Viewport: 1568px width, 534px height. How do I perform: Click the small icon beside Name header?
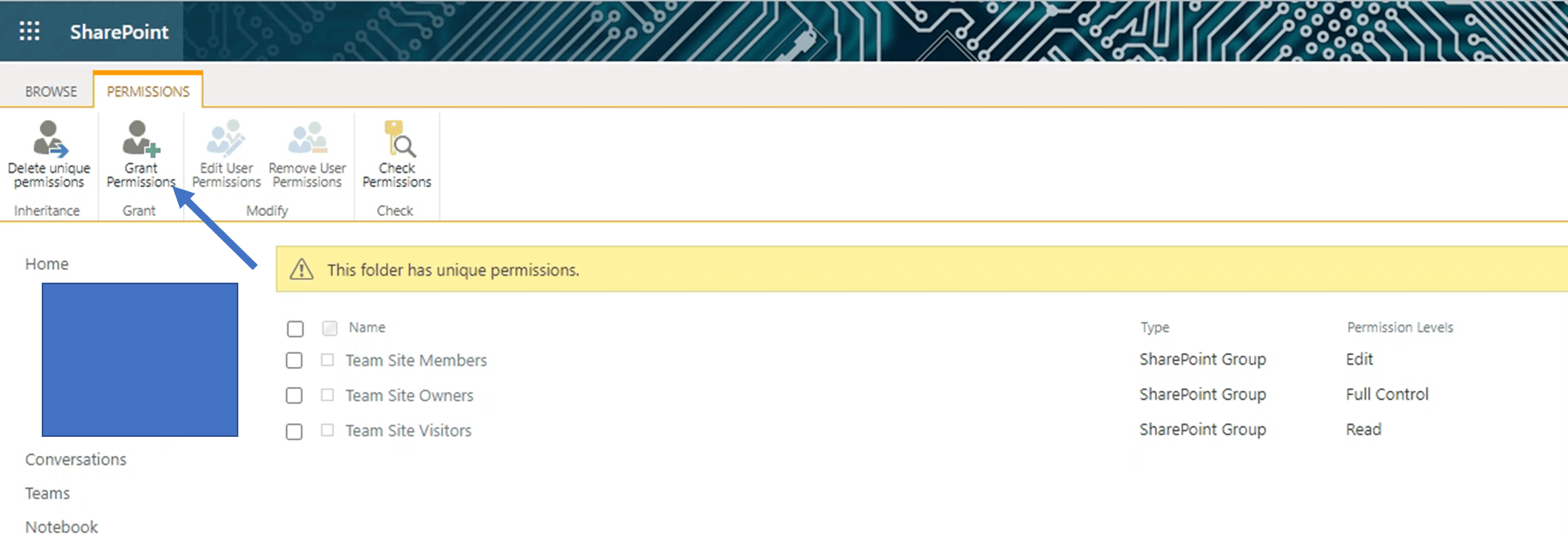coord(330,328)
